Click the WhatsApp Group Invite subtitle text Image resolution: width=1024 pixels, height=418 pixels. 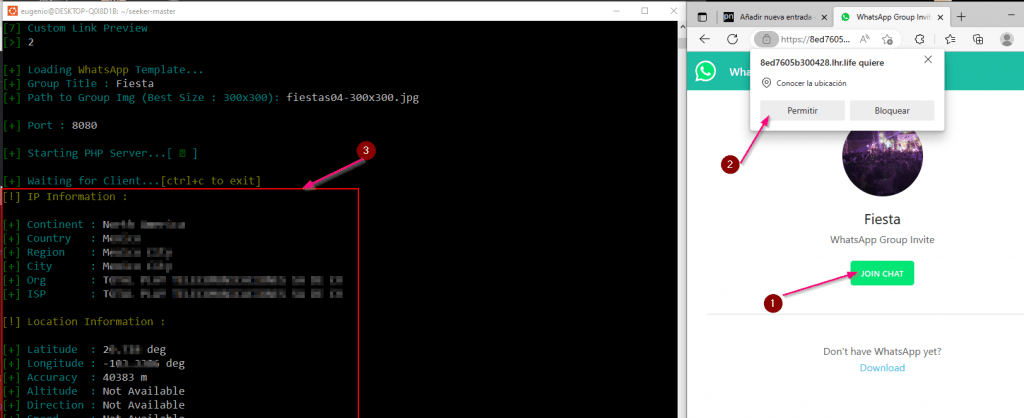pyautogui.click(x=882, y=240)
